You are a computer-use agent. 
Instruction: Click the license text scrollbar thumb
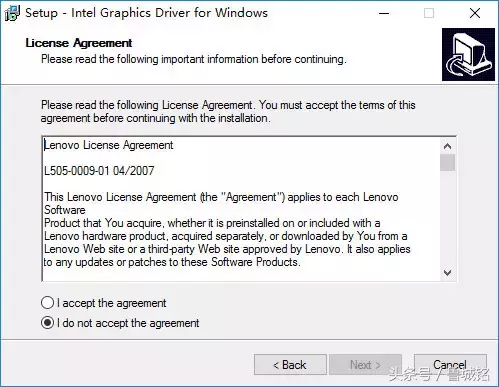pos(448,162)
